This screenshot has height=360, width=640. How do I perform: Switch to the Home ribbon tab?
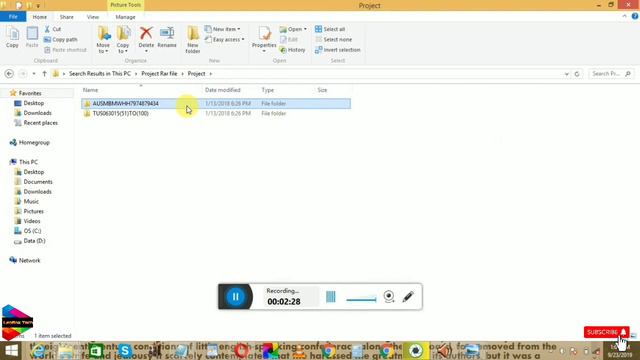[x=40, y=17]
